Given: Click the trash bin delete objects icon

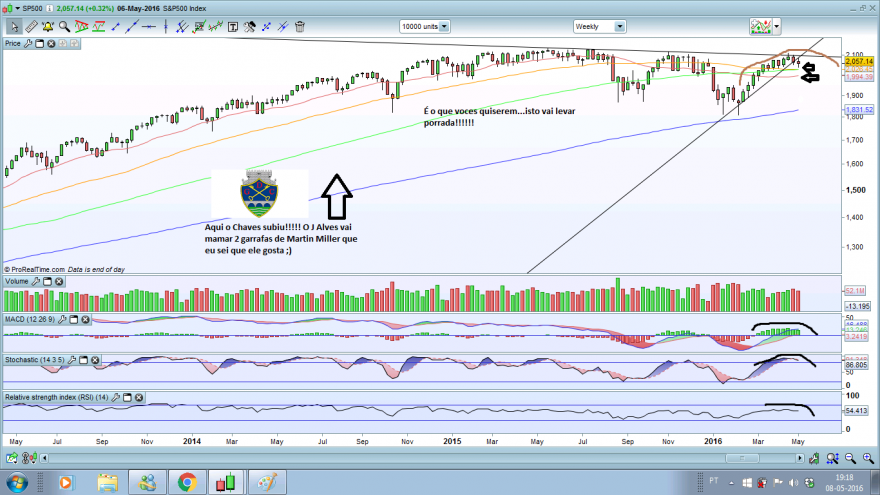Looking at the screenshot, I should [300, 26].
